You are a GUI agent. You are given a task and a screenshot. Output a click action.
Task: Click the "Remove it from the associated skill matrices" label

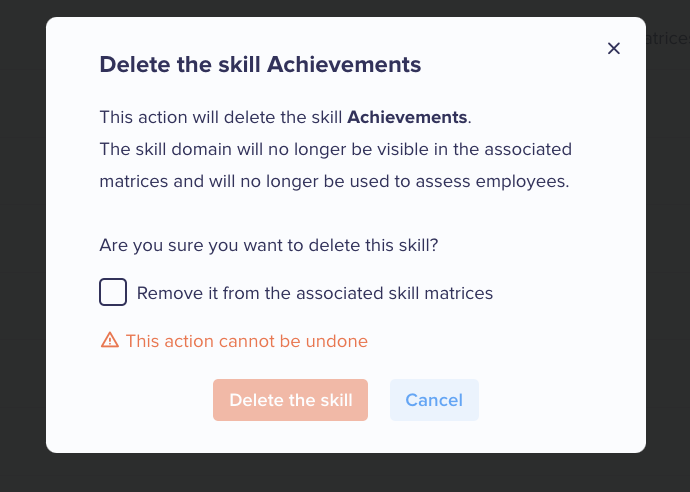(x=315, y=293)
